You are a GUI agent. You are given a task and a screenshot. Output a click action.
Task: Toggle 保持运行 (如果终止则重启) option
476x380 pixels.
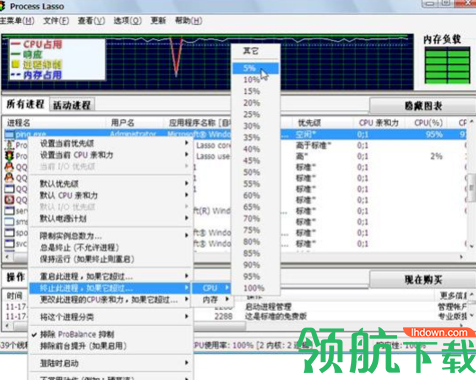point(87,259)
